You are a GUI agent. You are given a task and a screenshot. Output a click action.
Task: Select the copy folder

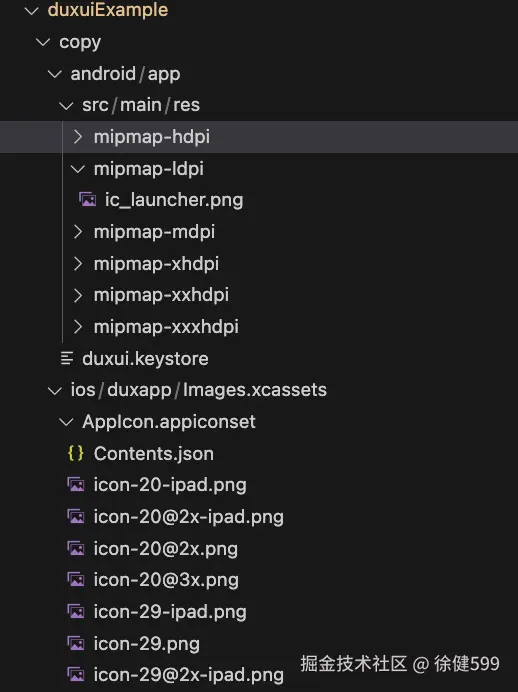(80, 42)
